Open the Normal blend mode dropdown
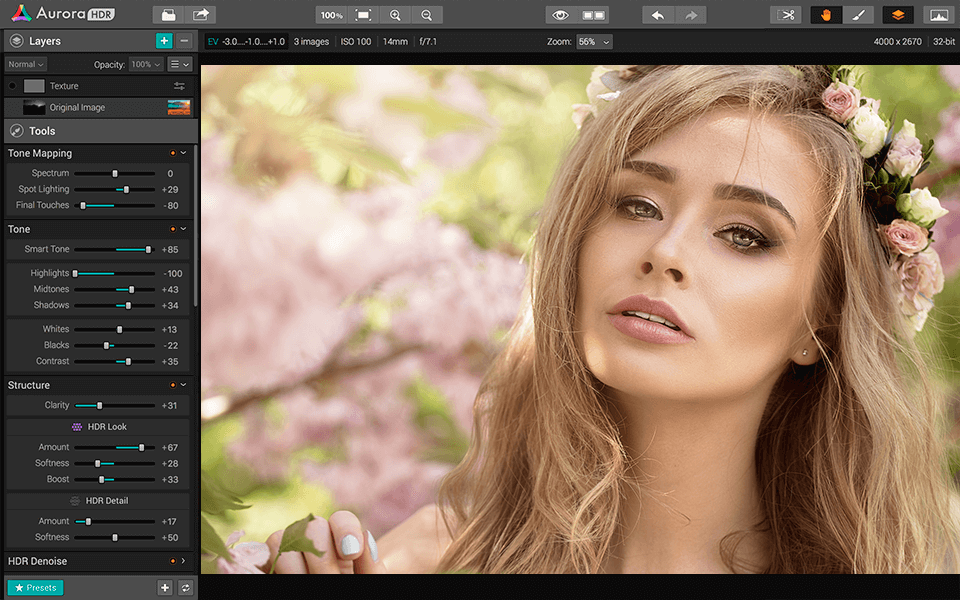 [x=25, y=64]
